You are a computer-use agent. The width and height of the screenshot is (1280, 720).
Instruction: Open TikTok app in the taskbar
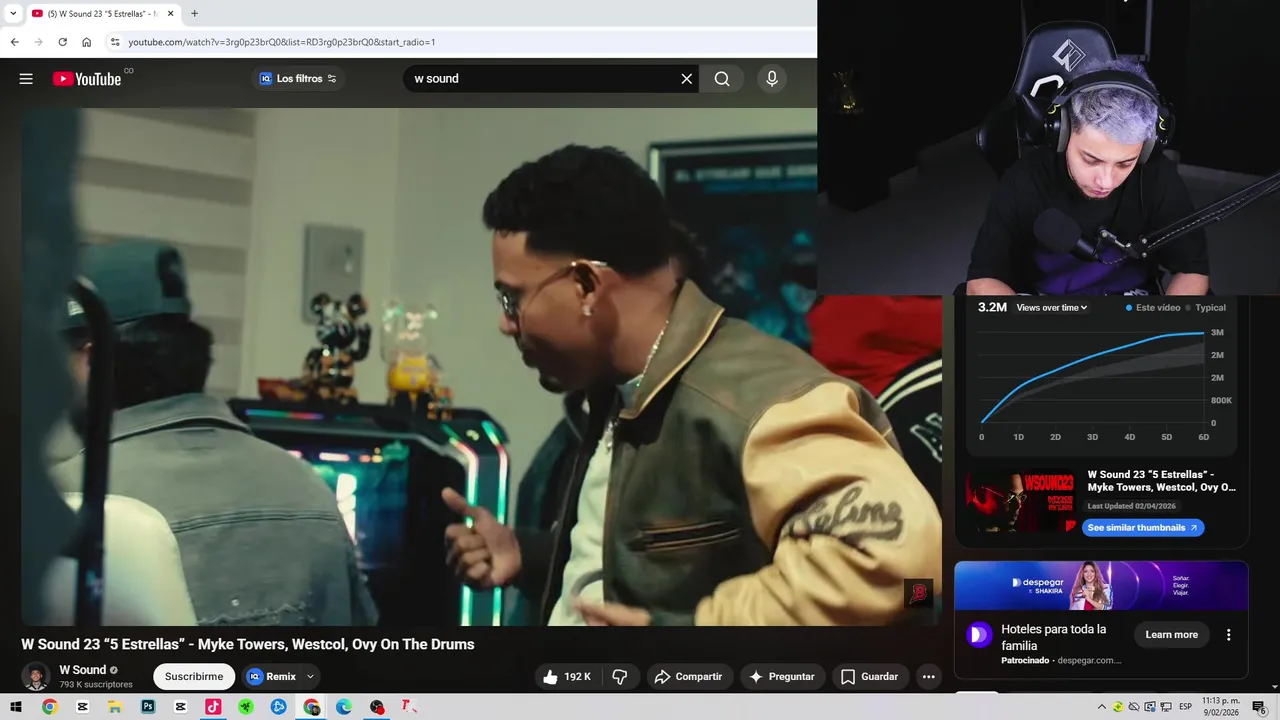213,707
